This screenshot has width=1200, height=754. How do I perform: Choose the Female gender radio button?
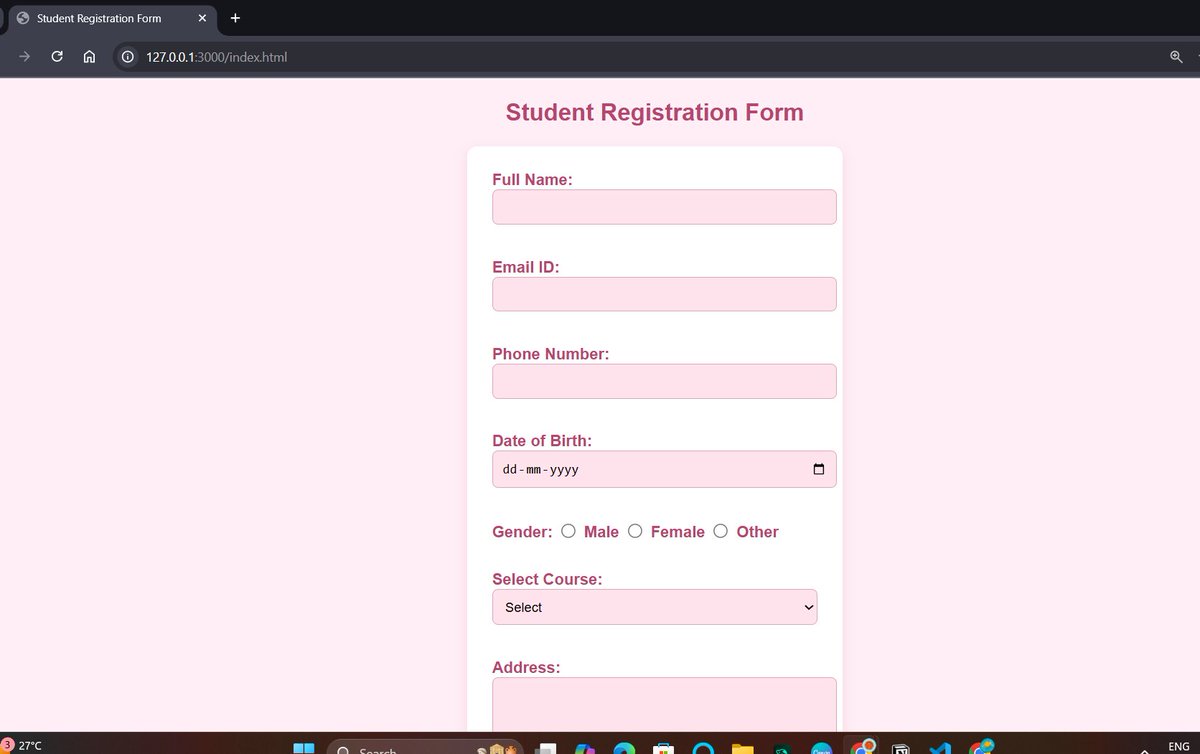point(635,531)
